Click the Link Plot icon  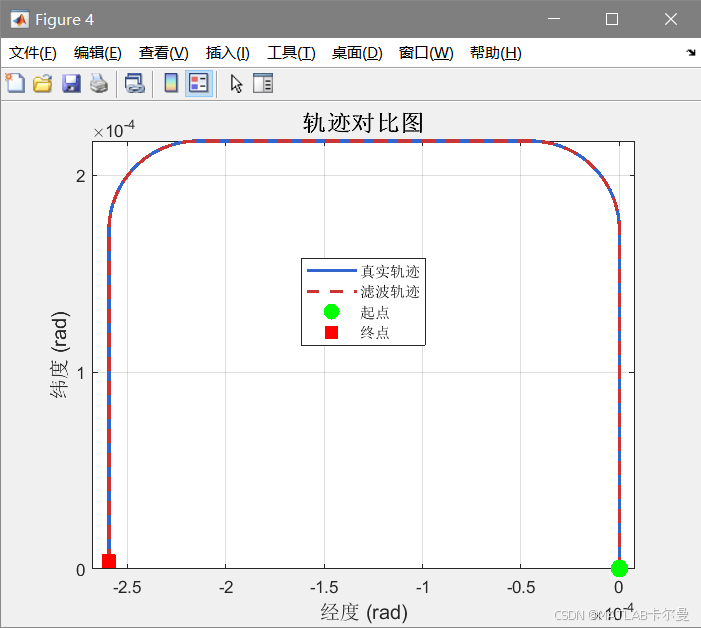(135, 83)
